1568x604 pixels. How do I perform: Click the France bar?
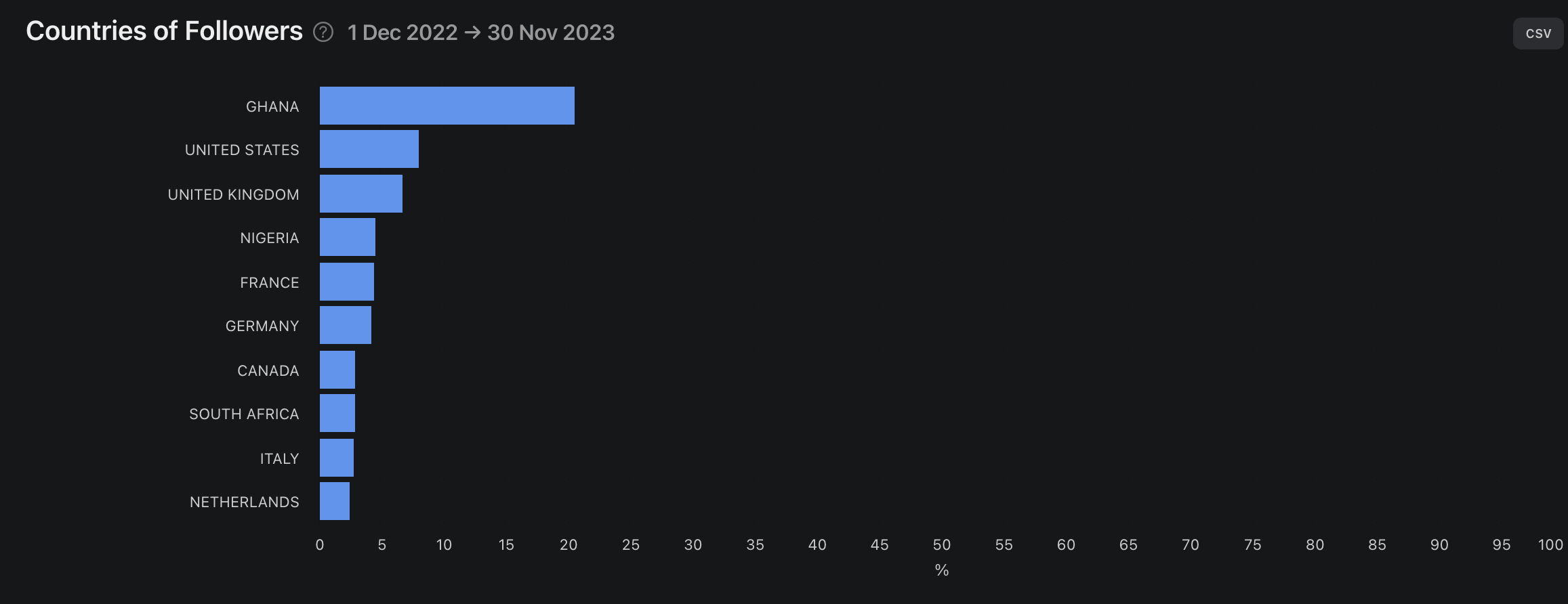(346, 282)
